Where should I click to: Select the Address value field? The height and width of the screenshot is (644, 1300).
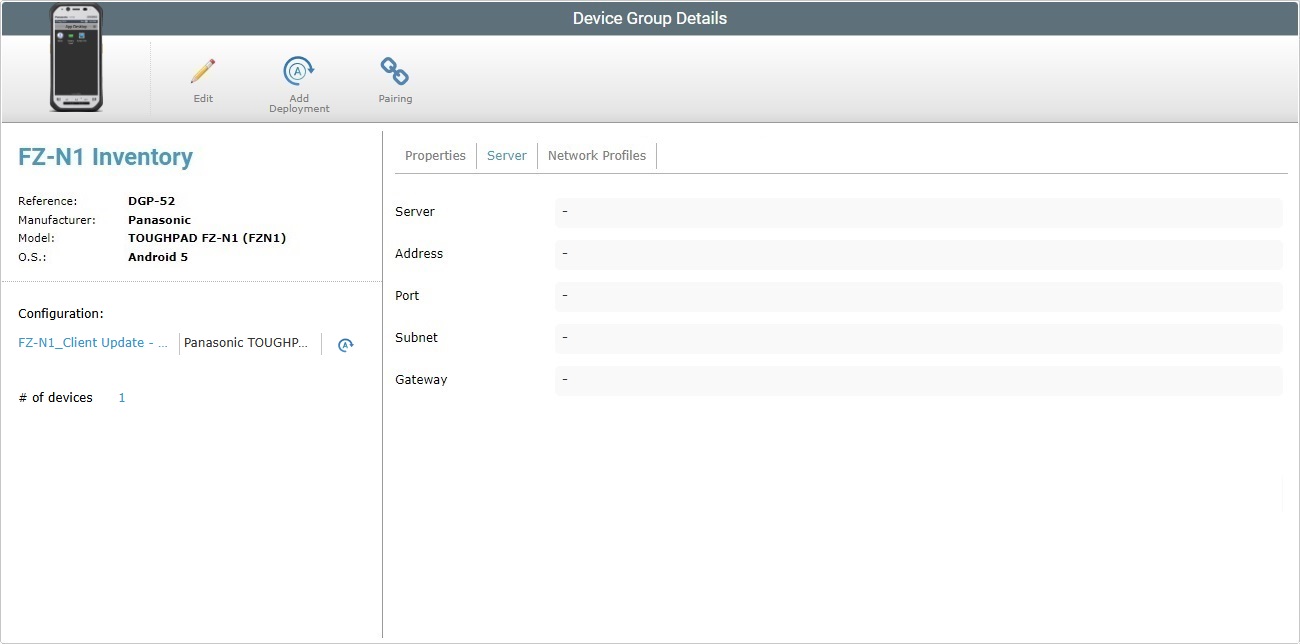coord(918,254)
